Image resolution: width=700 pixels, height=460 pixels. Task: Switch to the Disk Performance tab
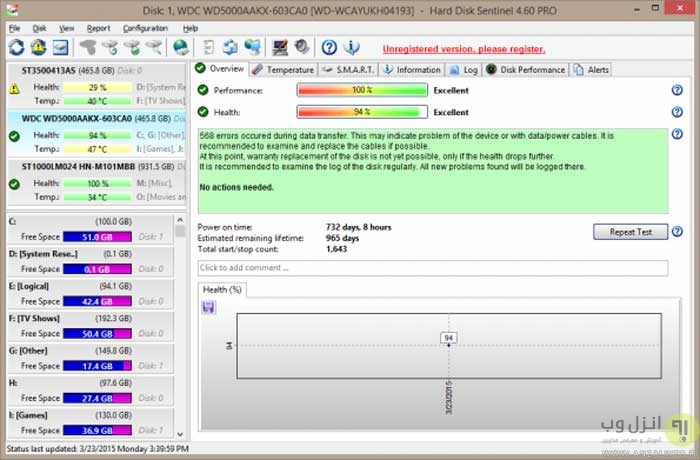526,70
